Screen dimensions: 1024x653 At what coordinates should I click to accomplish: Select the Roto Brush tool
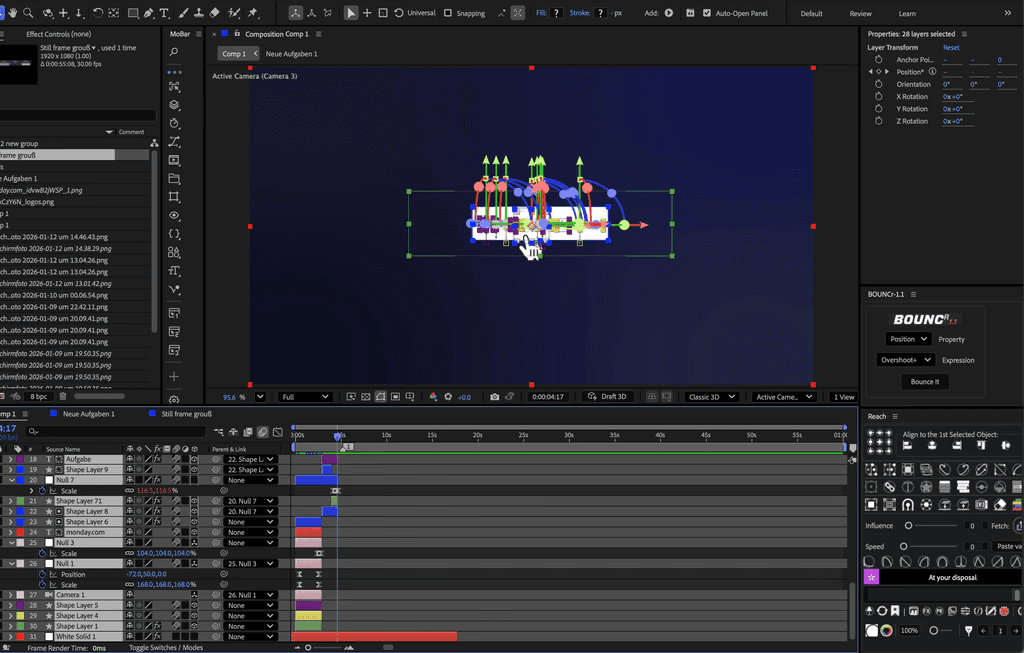coord(234,13)
